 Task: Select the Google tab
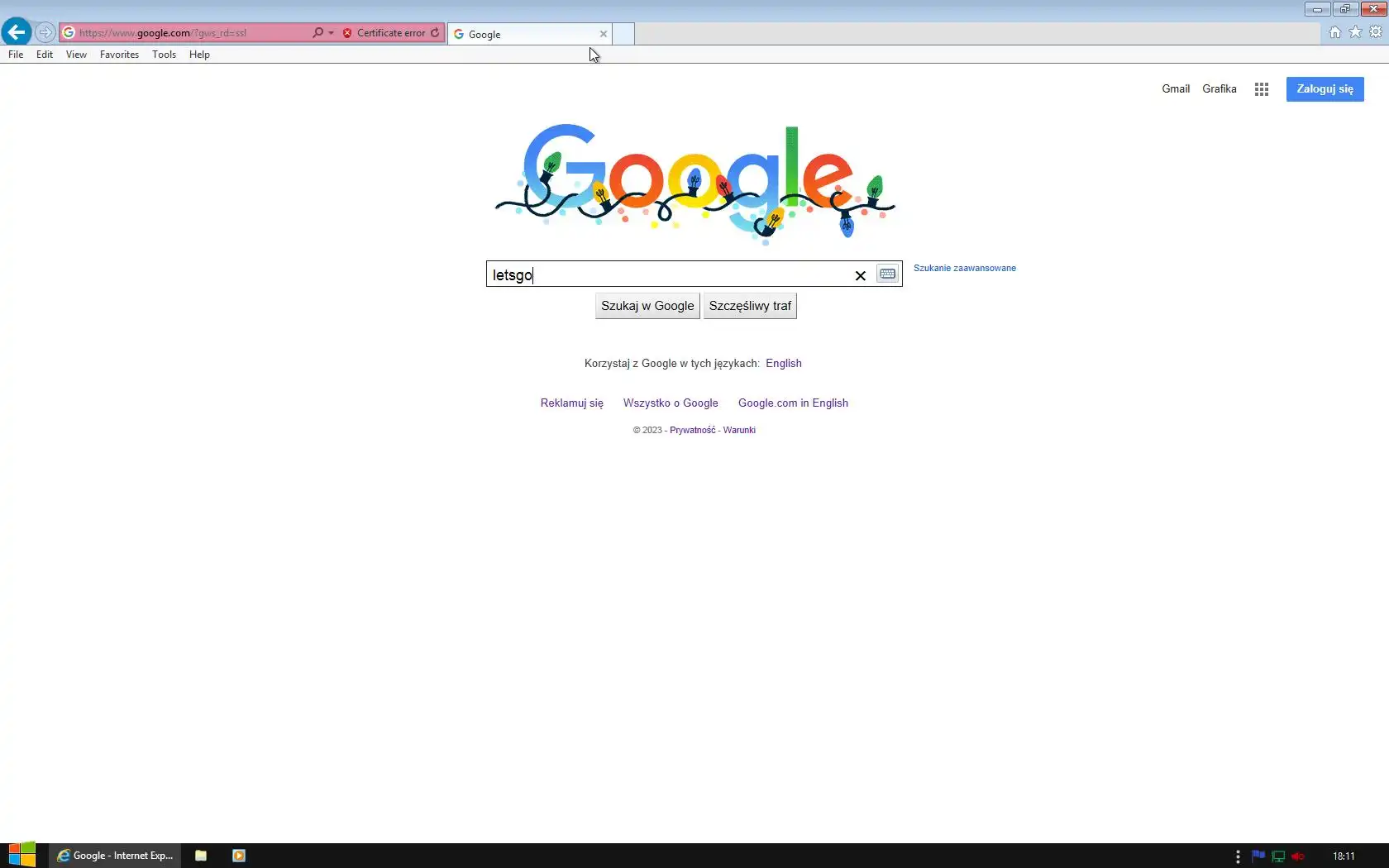[x=529, y=34]
